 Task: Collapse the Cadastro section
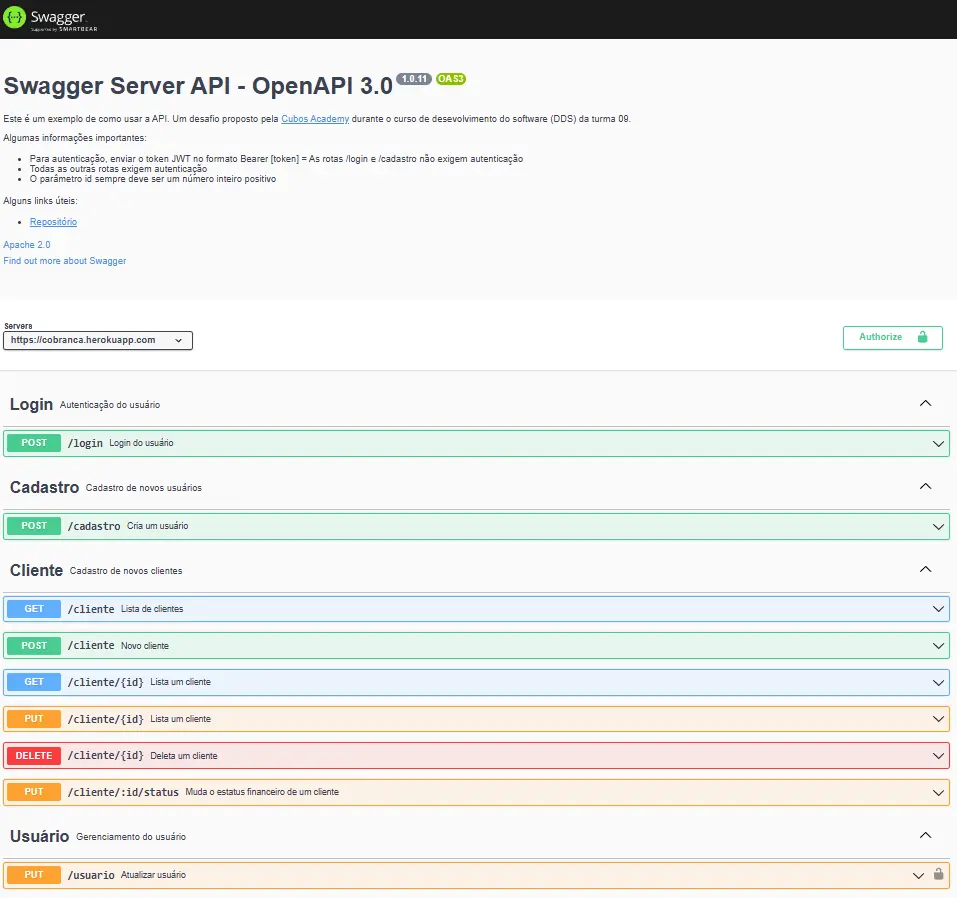point(925,487)
